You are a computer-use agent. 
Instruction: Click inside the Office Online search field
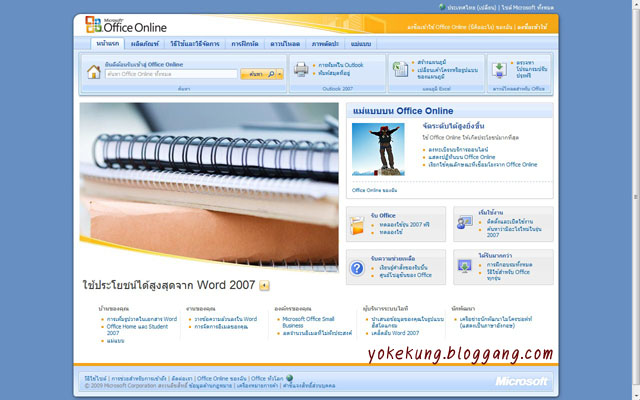171,74
